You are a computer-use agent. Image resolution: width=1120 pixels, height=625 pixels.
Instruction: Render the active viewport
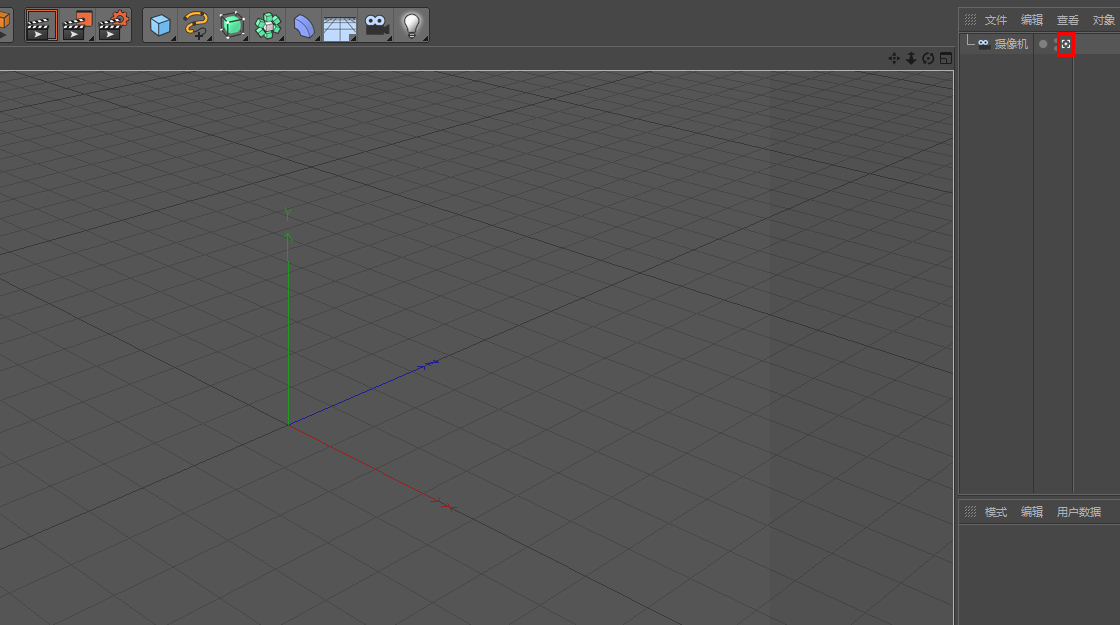(x=39, y=25)
